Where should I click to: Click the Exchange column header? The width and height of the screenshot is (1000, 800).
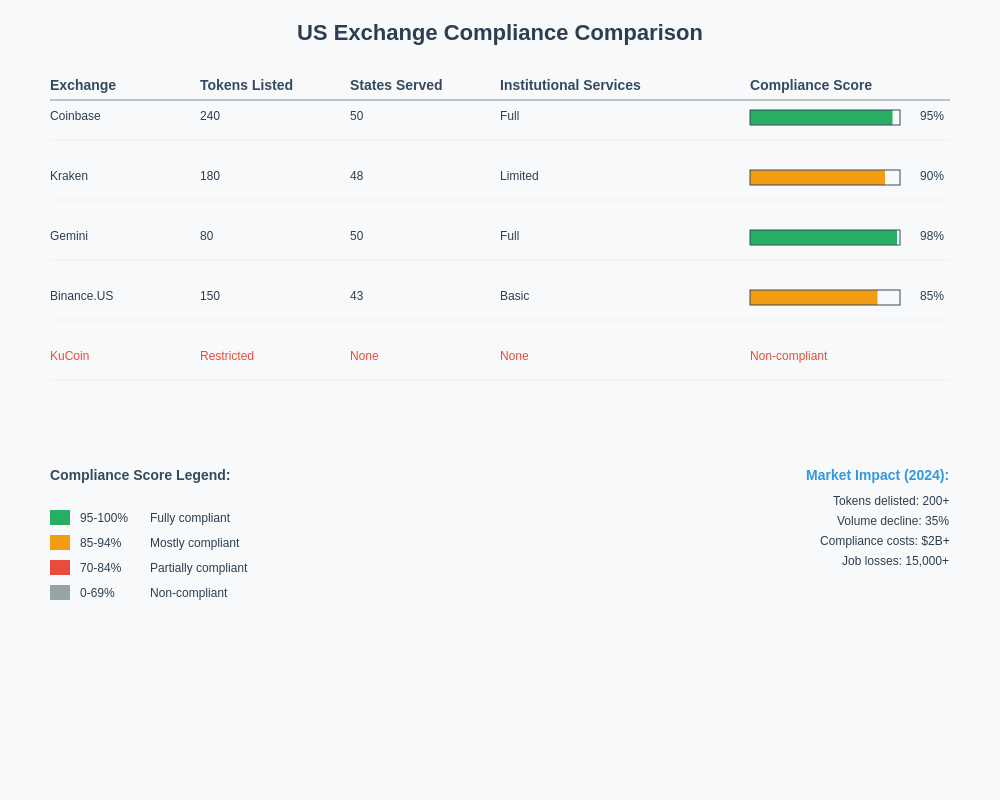(83, 85)
